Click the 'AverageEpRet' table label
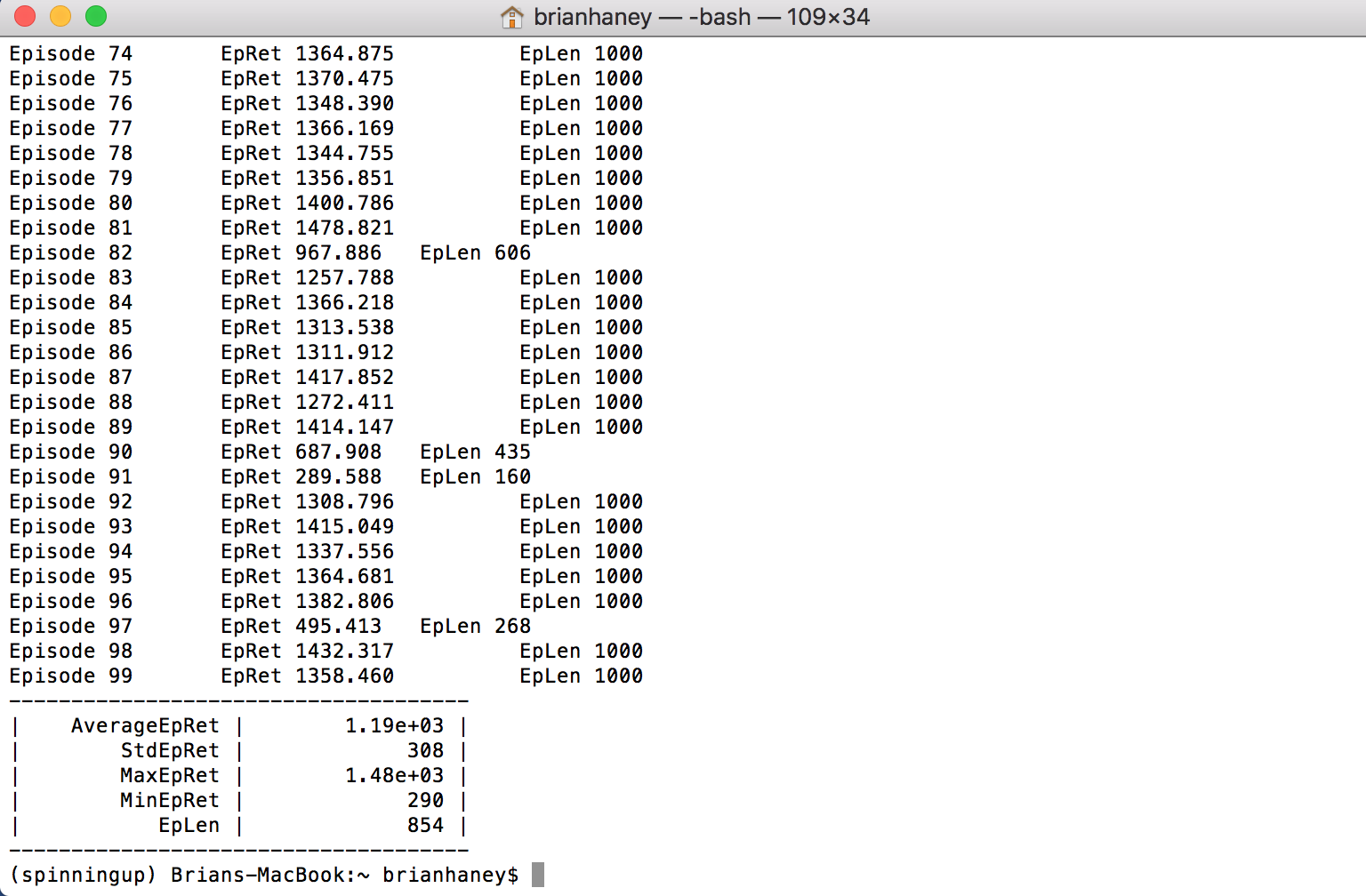 coord(145,725)
